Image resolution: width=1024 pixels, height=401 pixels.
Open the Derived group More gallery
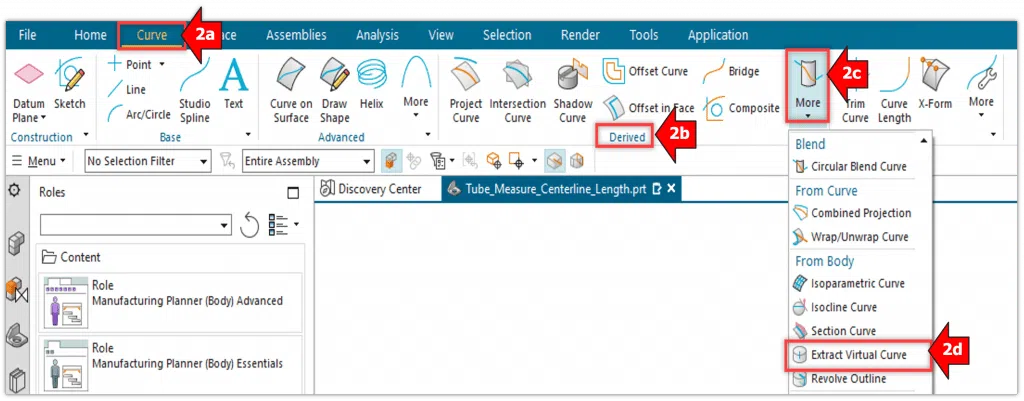[808, 86]
